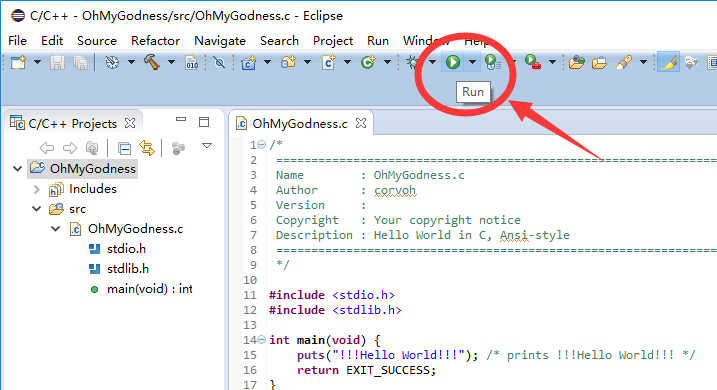Click the Collapse All icon in Projects view
This screenshot has width=717, height=390.
pos(124,148)
